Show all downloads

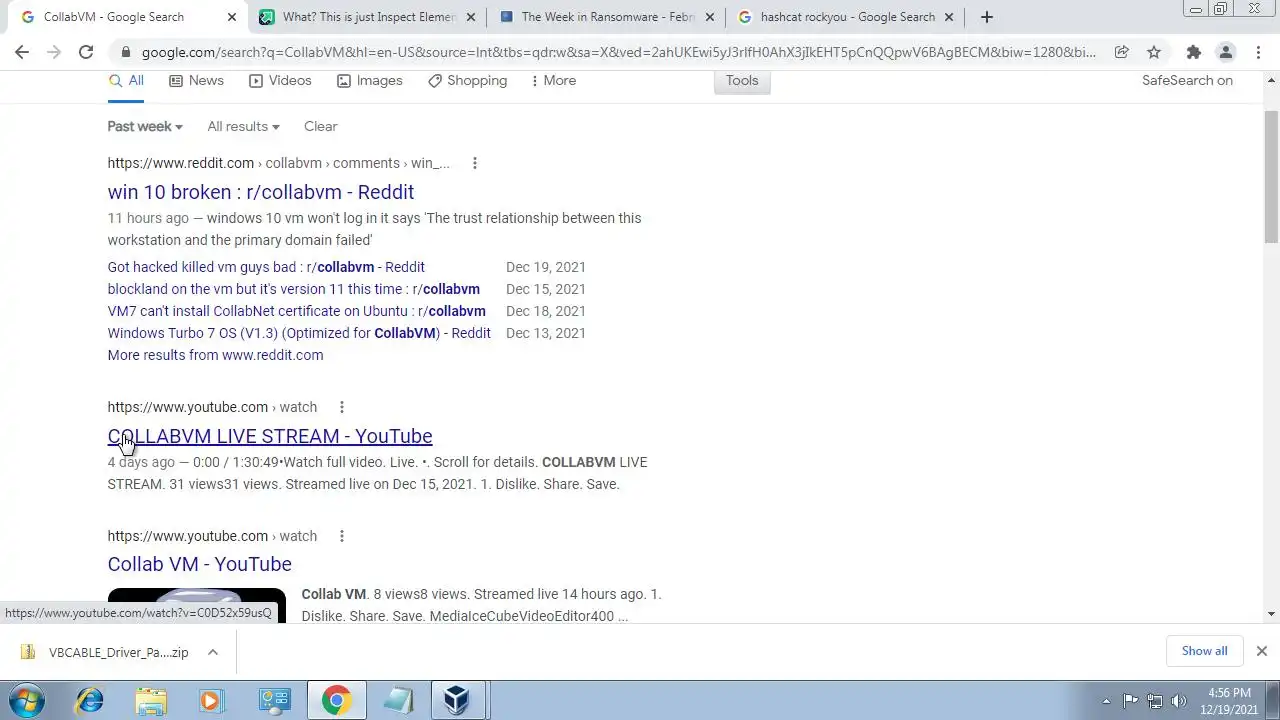[1204, 651]
